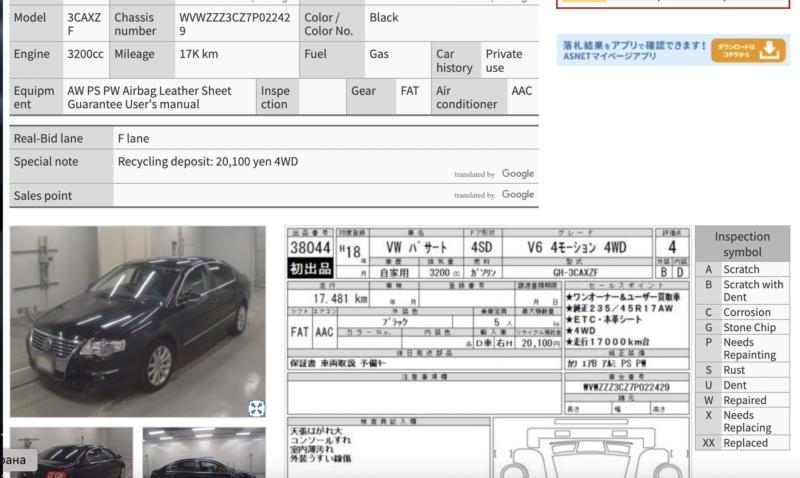Screen dimensions: 800x478
Task: Click the partially hidden overlay label at bottom-left
Action: coord(17,460)
